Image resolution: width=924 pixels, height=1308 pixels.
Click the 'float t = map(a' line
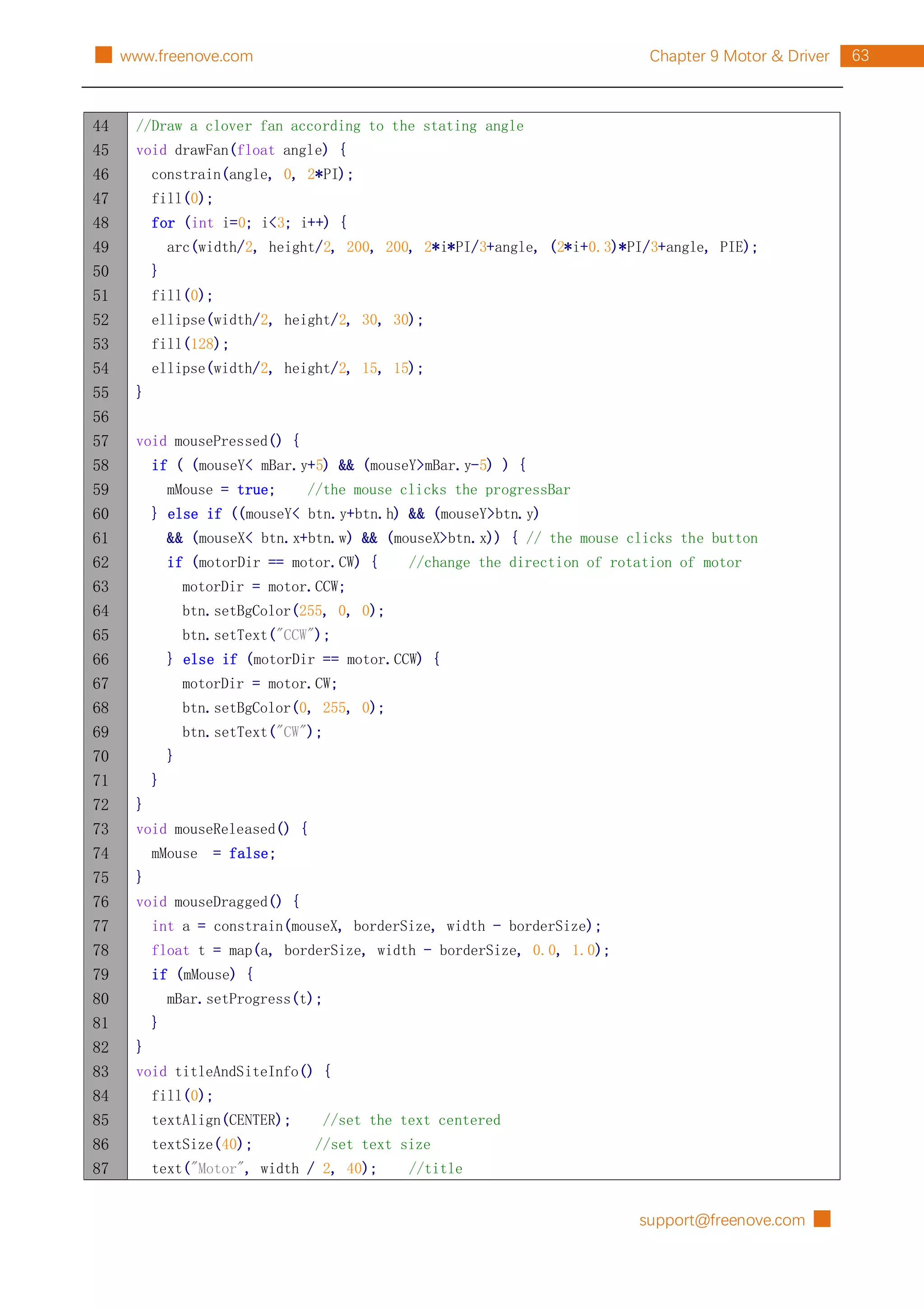pyautogui.click(x=380, y=950)
